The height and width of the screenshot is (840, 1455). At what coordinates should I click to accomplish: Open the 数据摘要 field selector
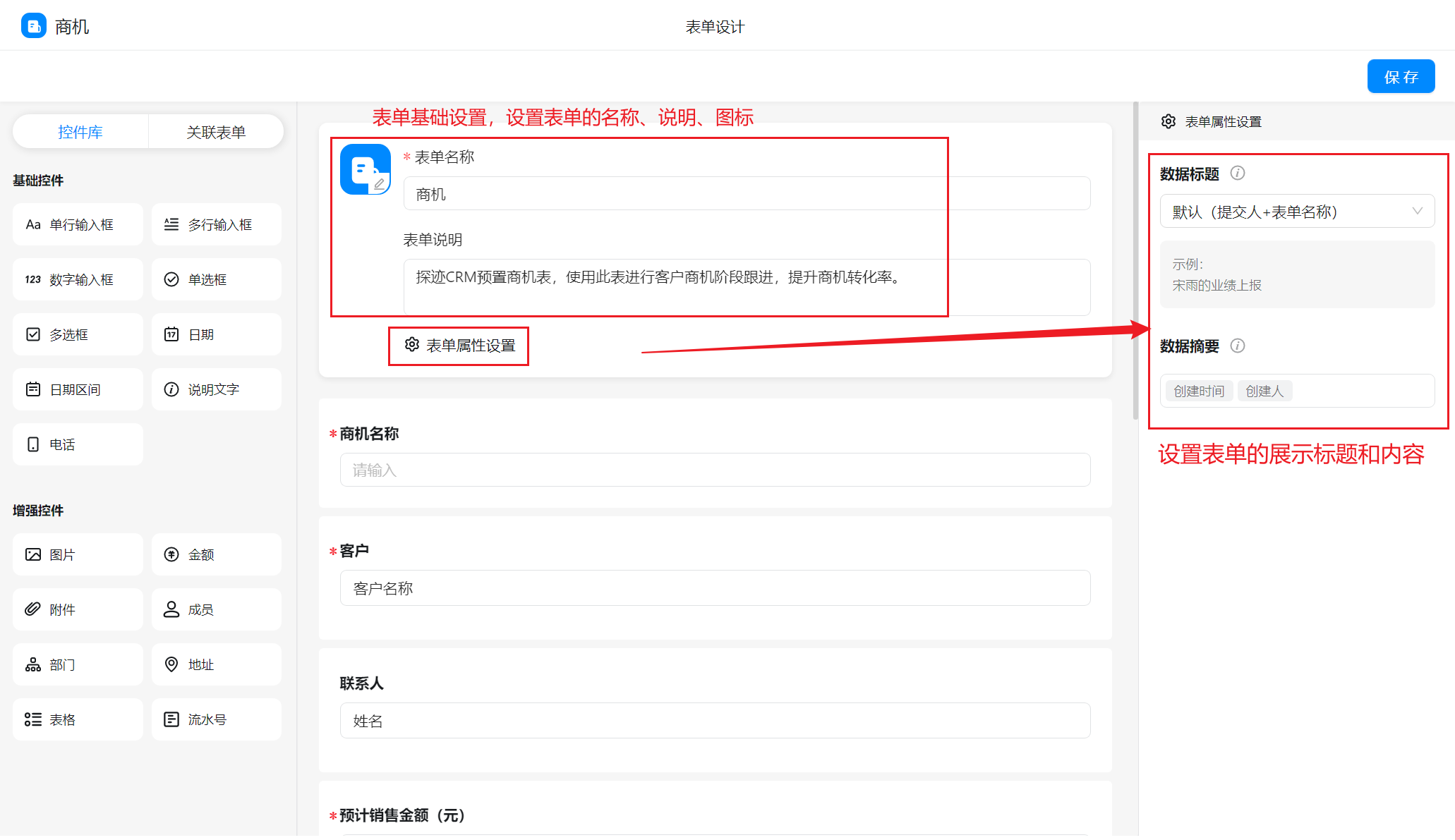pyautogui.click(x=1362, y=391)
